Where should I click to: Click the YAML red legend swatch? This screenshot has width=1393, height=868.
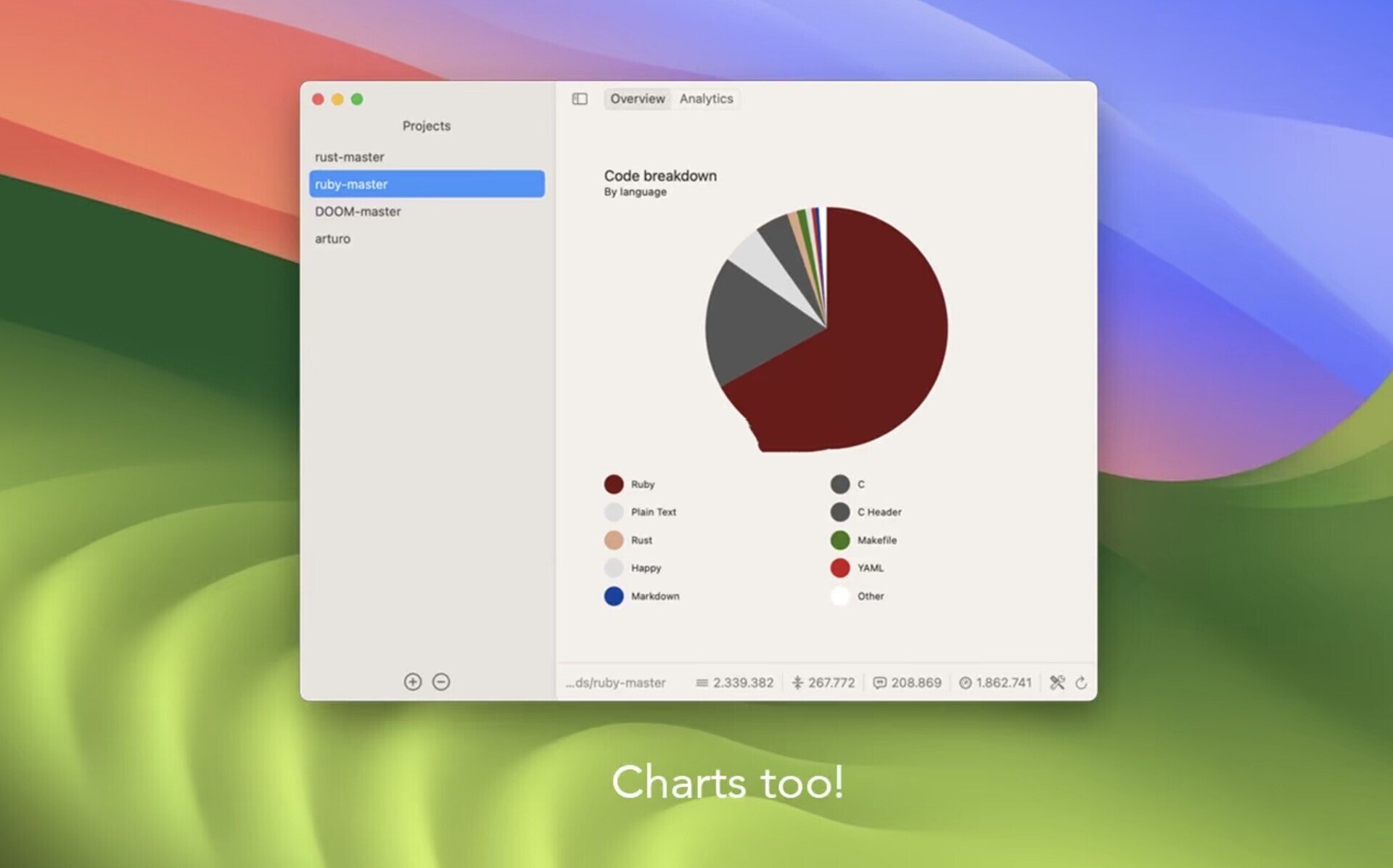(x=840, y=568)
